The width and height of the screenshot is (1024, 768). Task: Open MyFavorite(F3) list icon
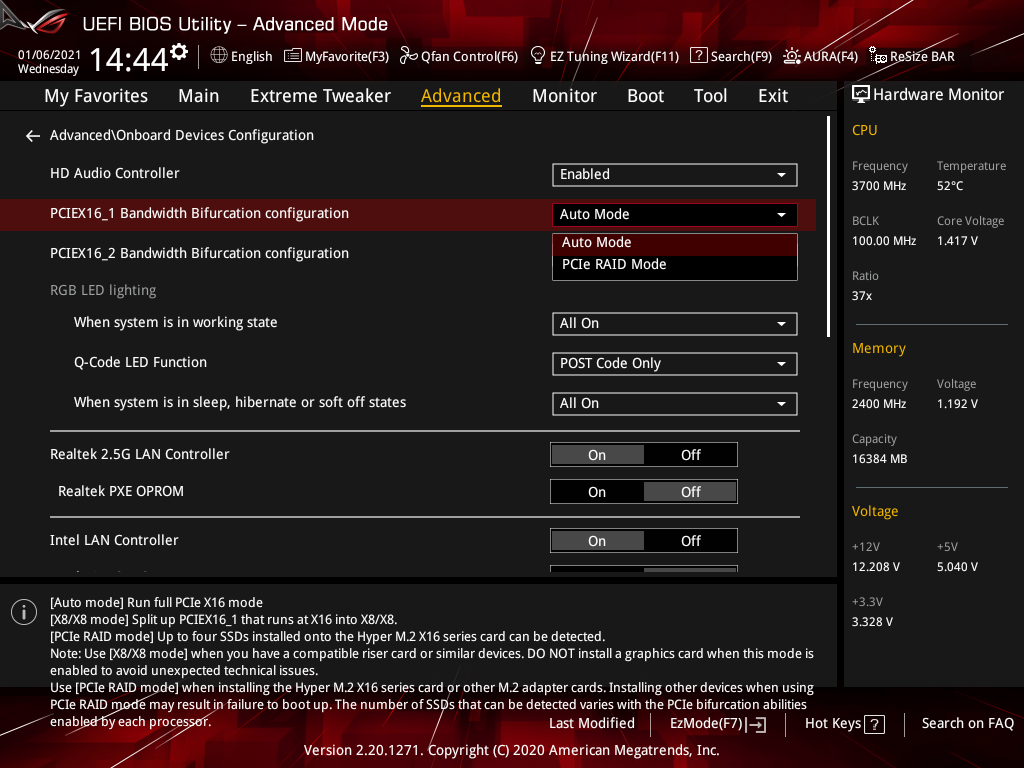point(293,56)
